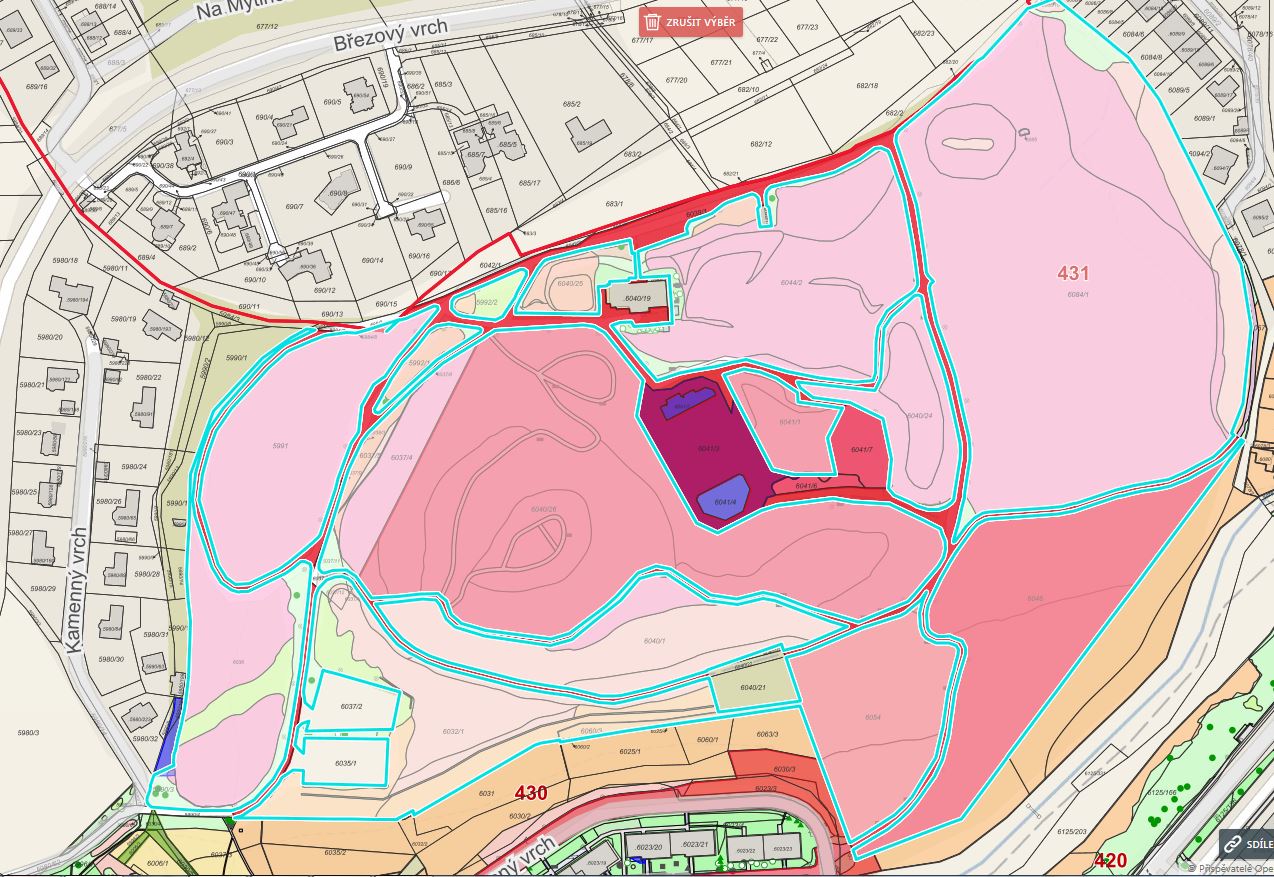Click the share link icon
The height and width of the screenshot is (877, 1274).
[1233, 844]
